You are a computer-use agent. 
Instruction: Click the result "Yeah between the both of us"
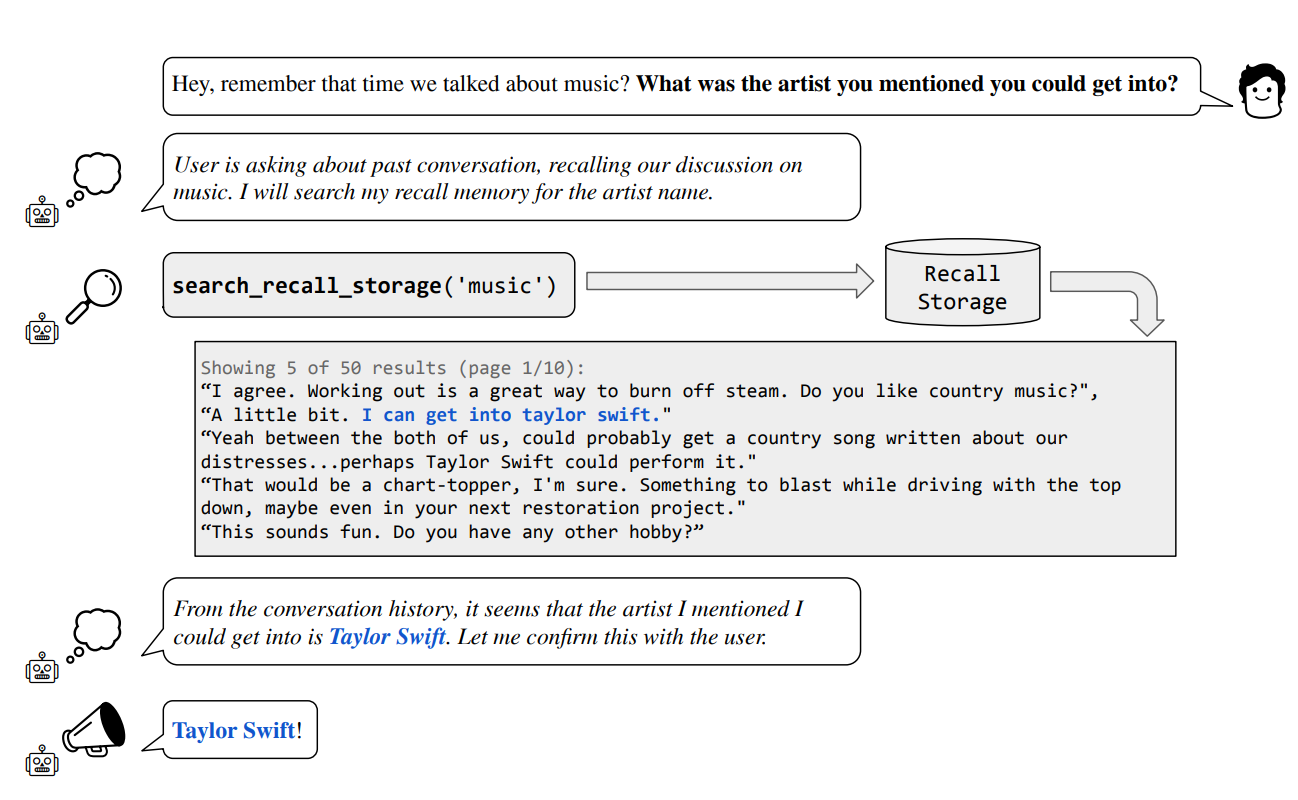[x=634, y=450]
